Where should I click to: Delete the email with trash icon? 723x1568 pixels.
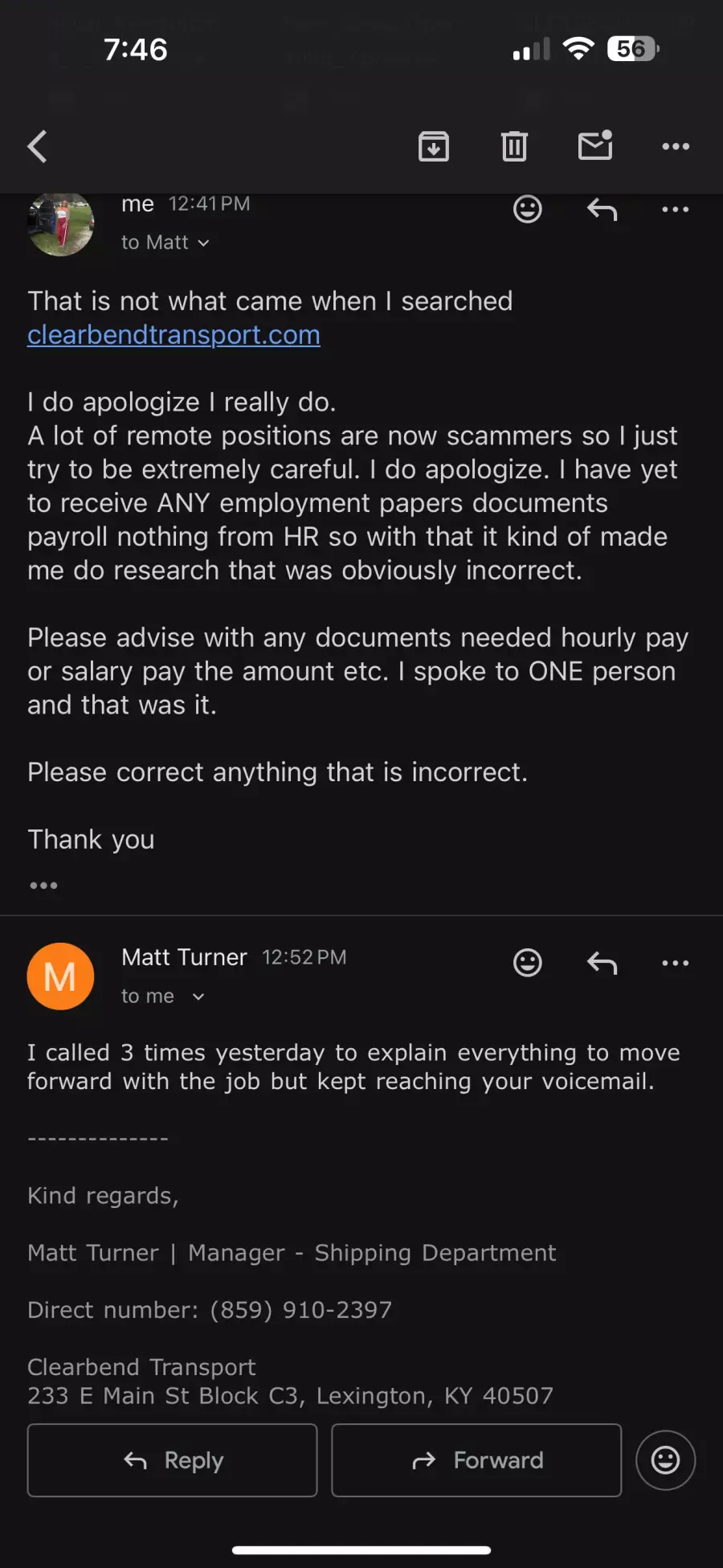514,146
